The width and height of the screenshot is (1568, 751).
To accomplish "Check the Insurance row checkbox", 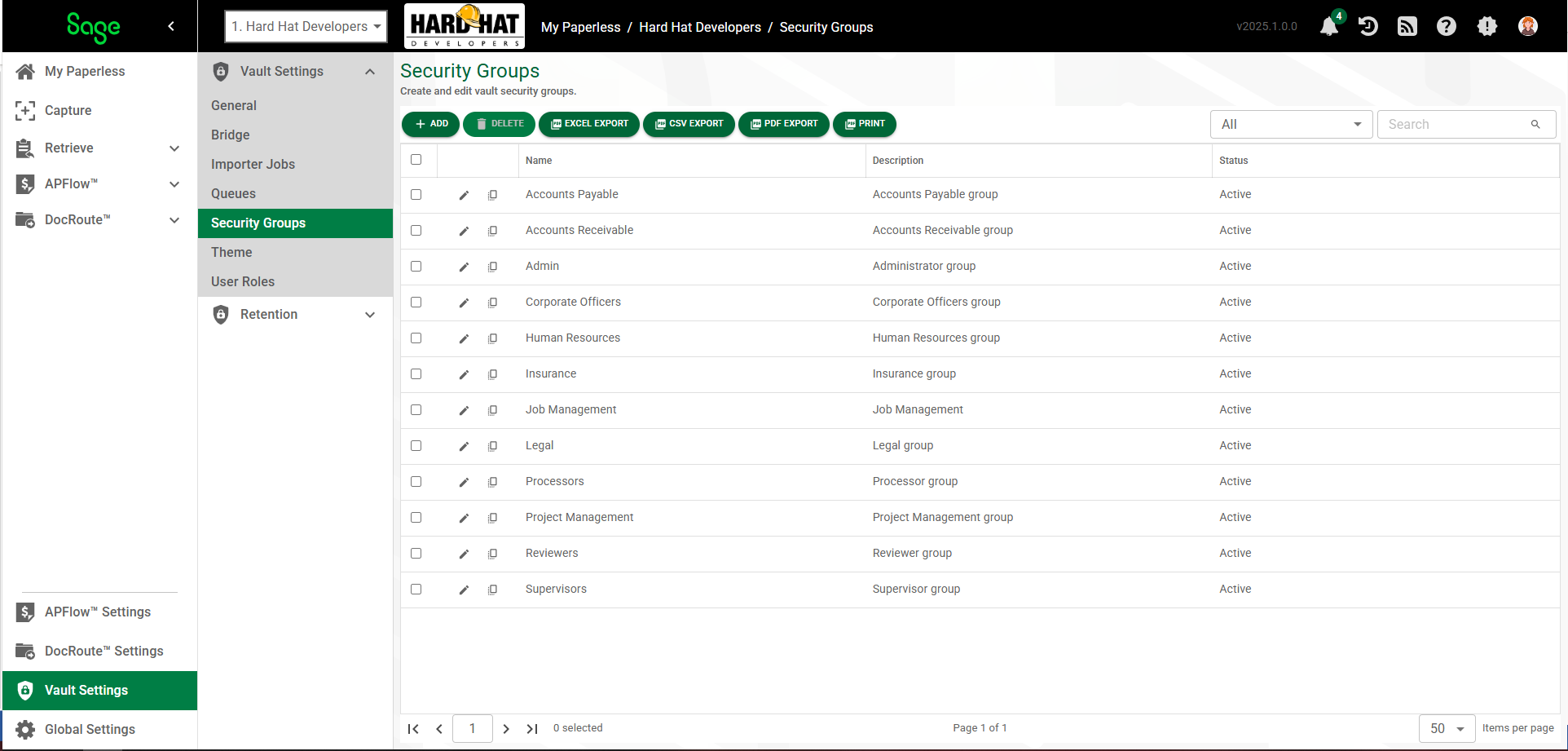I will coord(416,374).
